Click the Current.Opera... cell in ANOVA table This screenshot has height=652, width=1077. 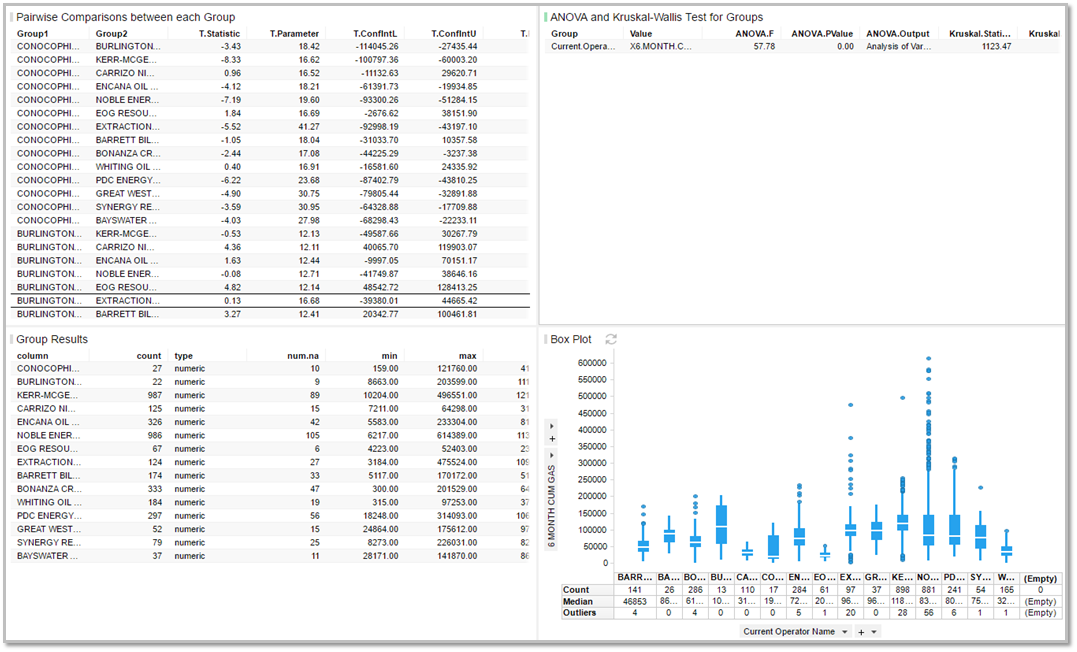583,47
